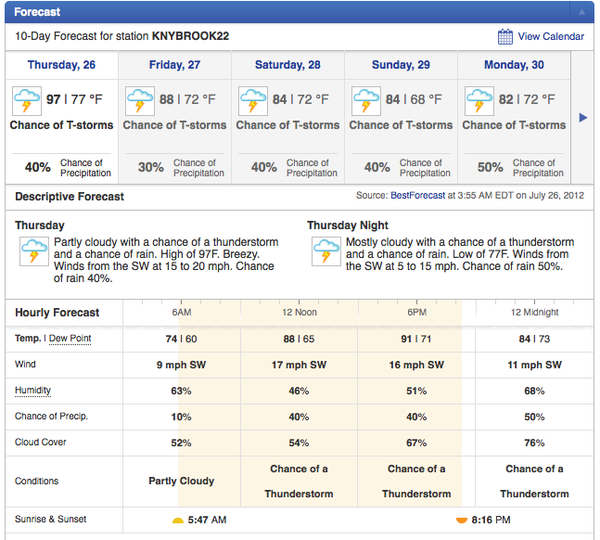Viewport: 600px width, 540px height.
Task: Click the Wind row label
Action: (x=25, y=364)
